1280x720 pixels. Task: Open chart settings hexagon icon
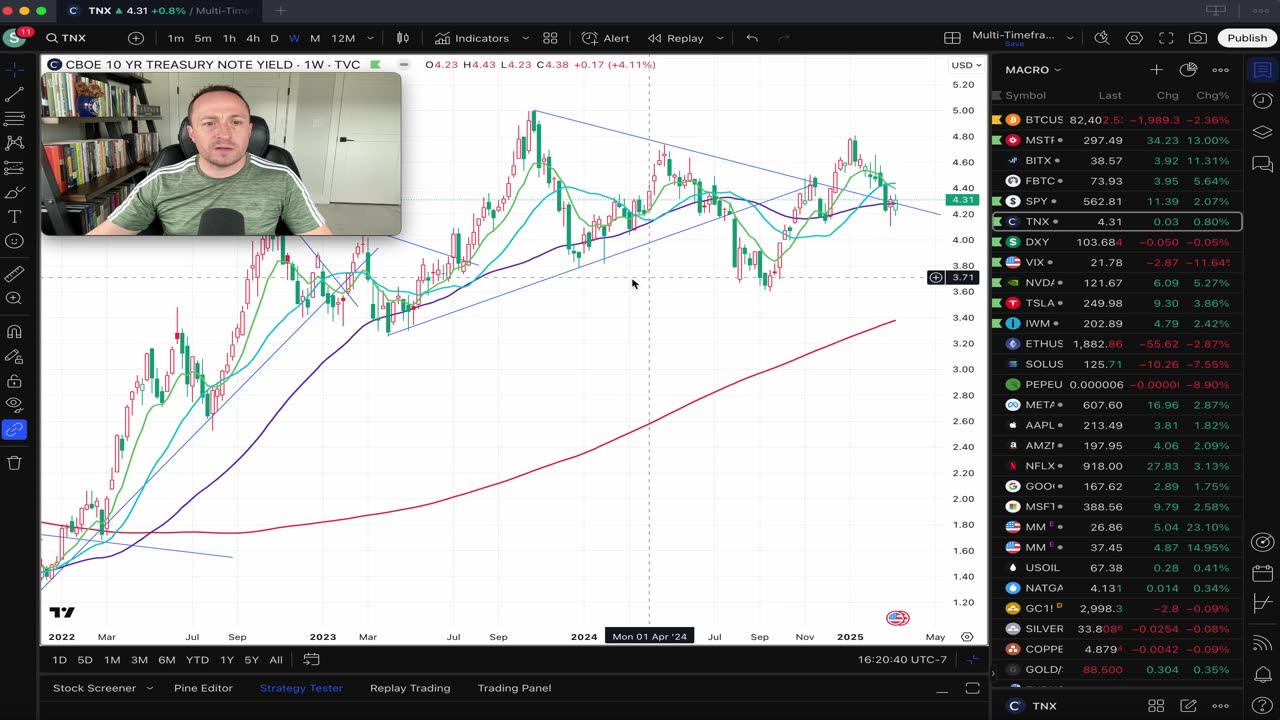pos(1134,38)
